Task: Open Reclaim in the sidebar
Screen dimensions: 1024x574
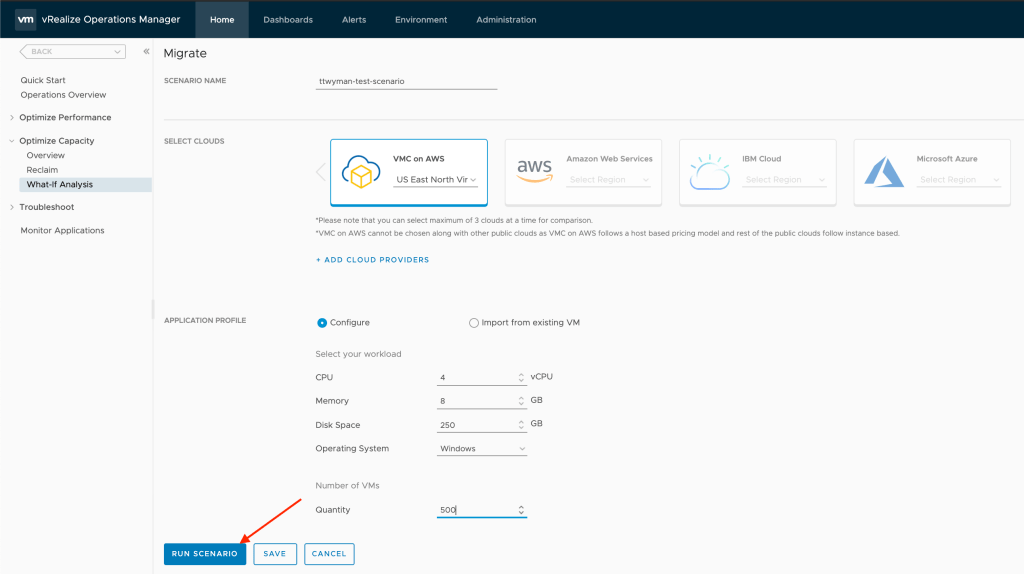Action: coord(42,170)
